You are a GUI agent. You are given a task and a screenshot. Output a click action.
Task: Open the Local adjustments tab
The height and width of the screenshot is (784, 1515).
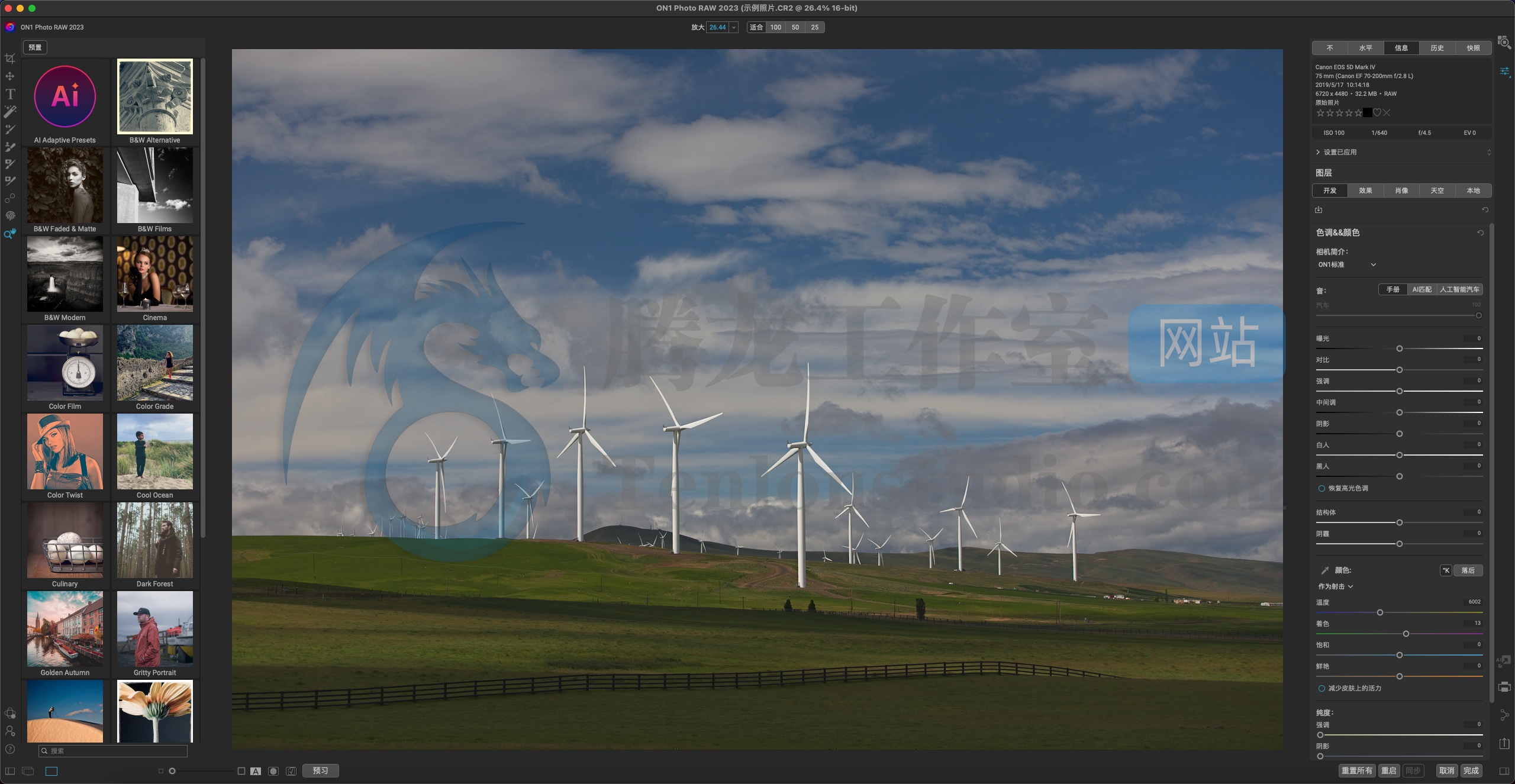[x=1474, y=191]
